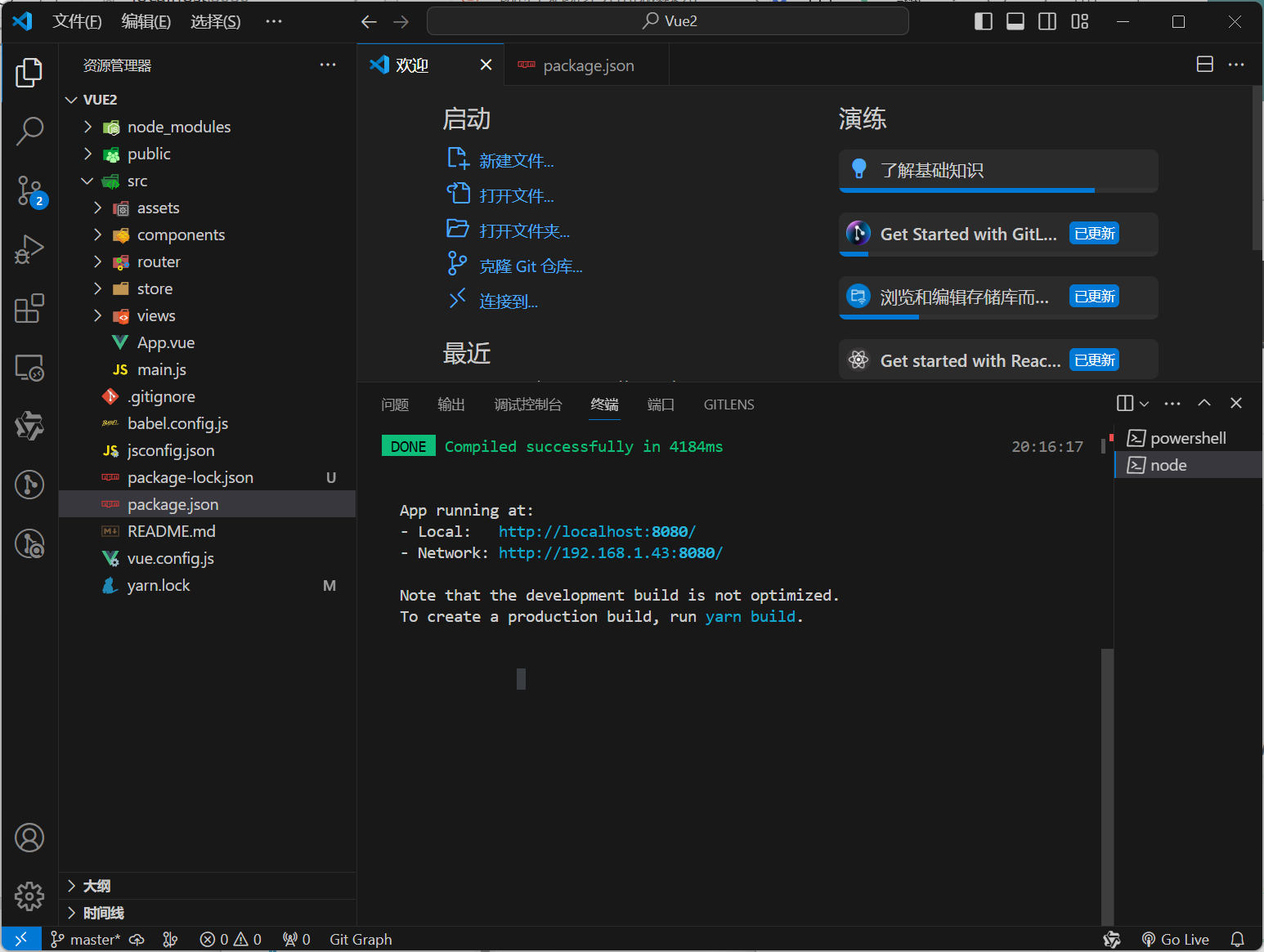
Task: Open the Accounts menu icon
Action: point(29,838)
